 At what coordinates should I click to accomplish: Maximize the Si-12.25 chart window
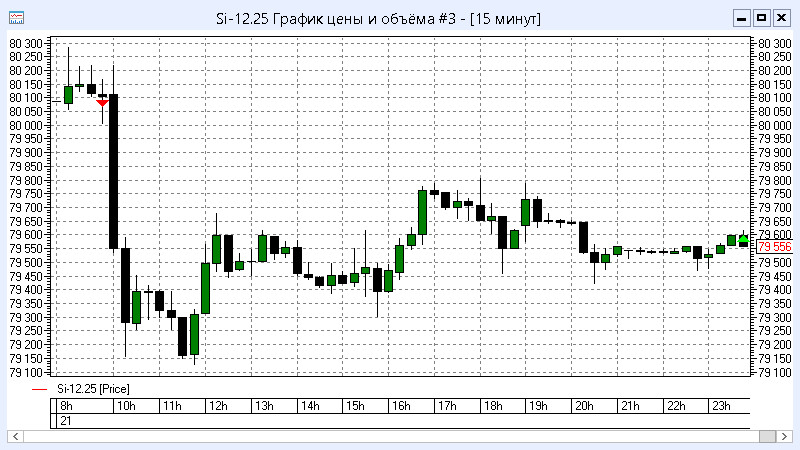tap(761, 18)
